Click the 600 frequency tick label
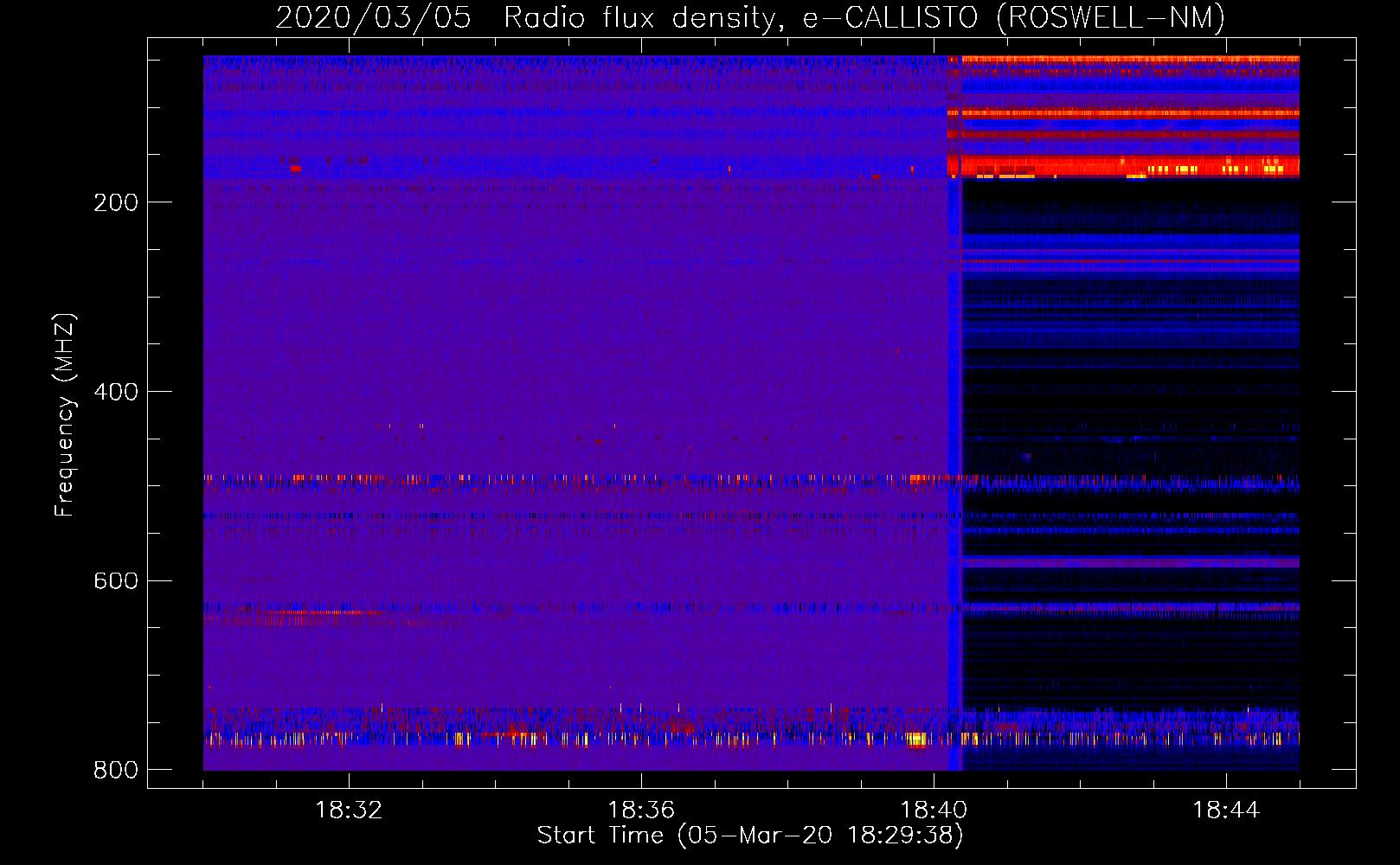 tap(116, 580)
